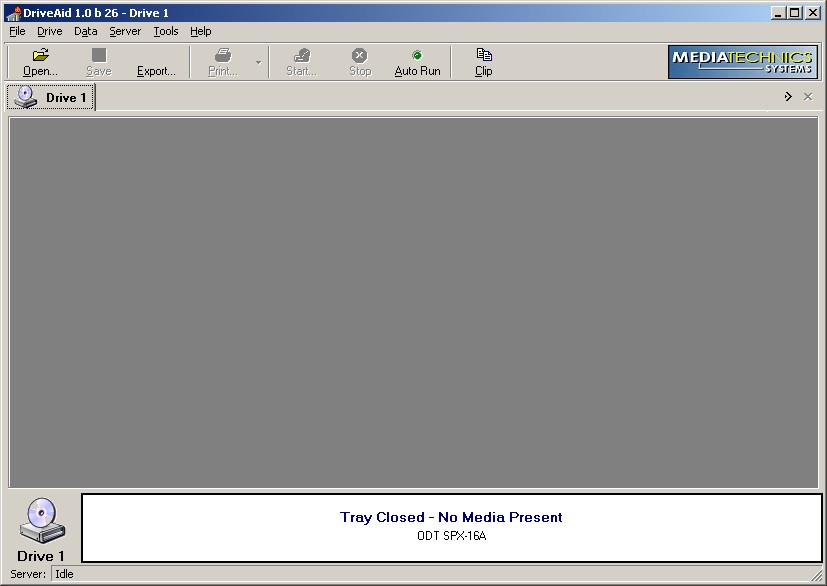This screenshot has height=586, width=827.
Task: Open the Server menu
Action: pos(125,31)
